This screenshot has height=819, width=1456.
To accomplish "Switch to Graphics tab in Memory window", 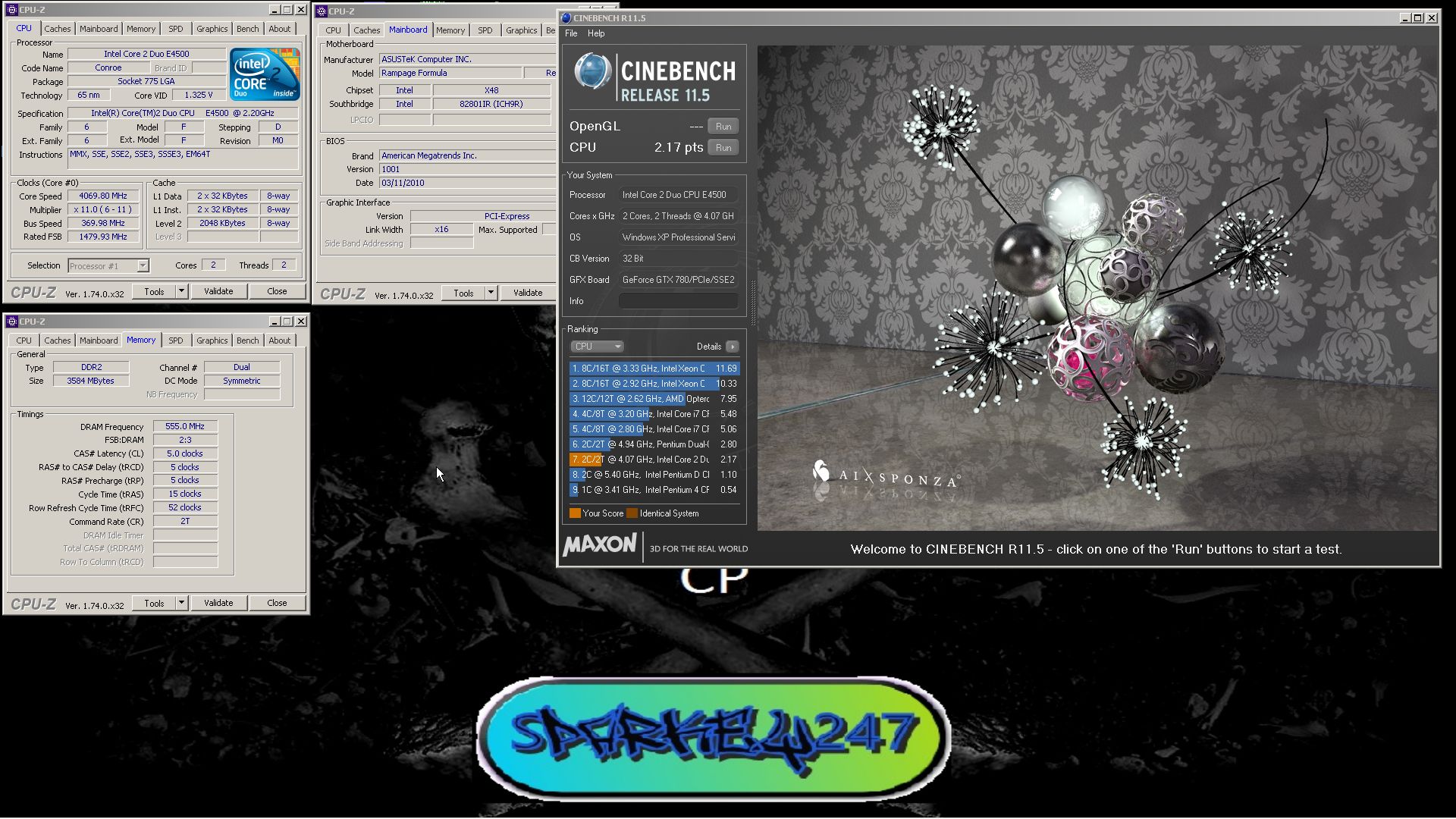I will [212, 340].
